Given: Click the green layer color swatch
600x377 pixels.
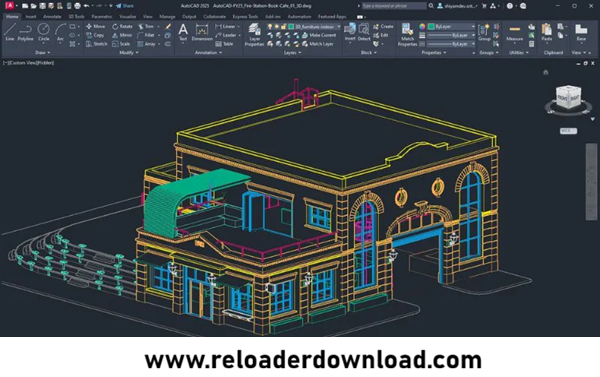Looking at the screenshot, I should [291, 26].
